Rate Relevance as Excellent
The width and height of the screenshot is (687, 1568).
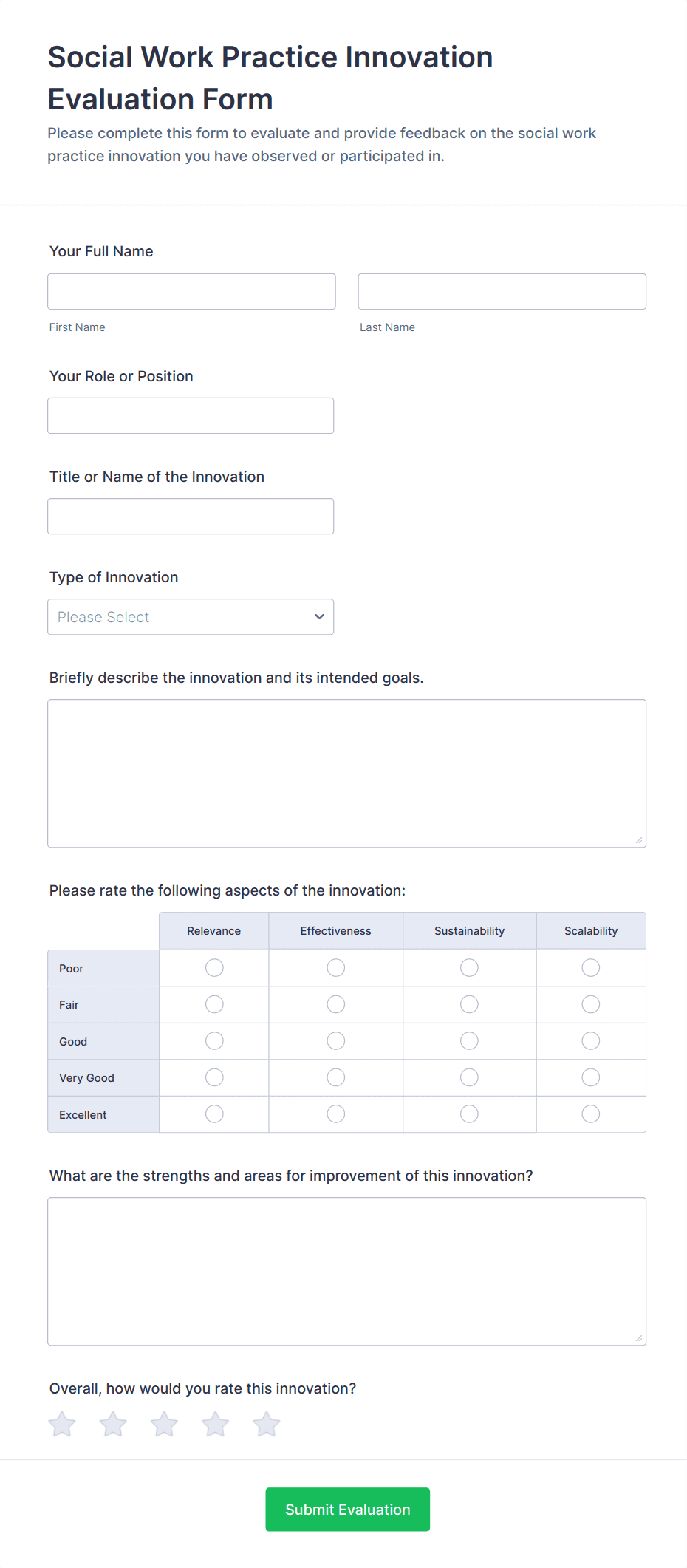tap(214, 1114)
